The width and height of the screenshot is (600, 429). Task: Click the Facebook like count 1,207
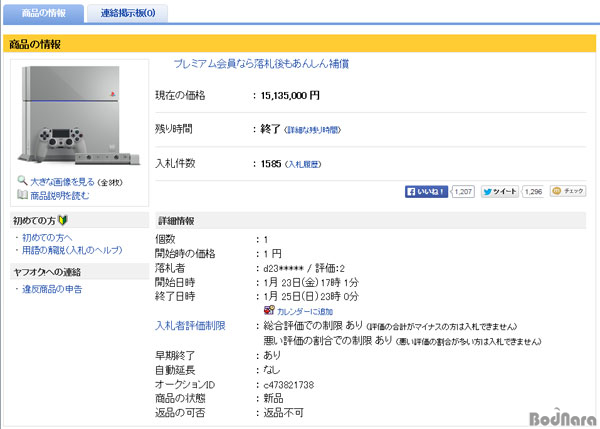463,191
